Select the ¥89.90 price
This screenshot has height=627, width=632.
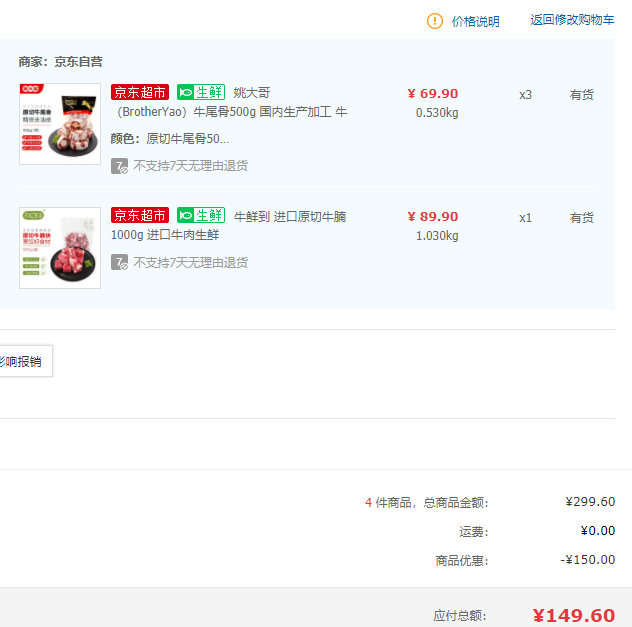(x=432, y=216)
